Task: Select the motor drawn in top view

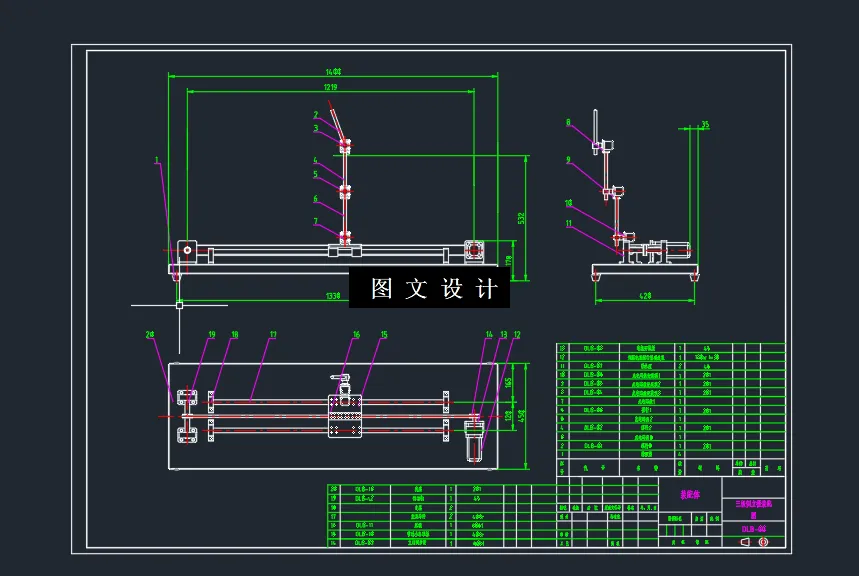Action: click(x=473, y=441)
